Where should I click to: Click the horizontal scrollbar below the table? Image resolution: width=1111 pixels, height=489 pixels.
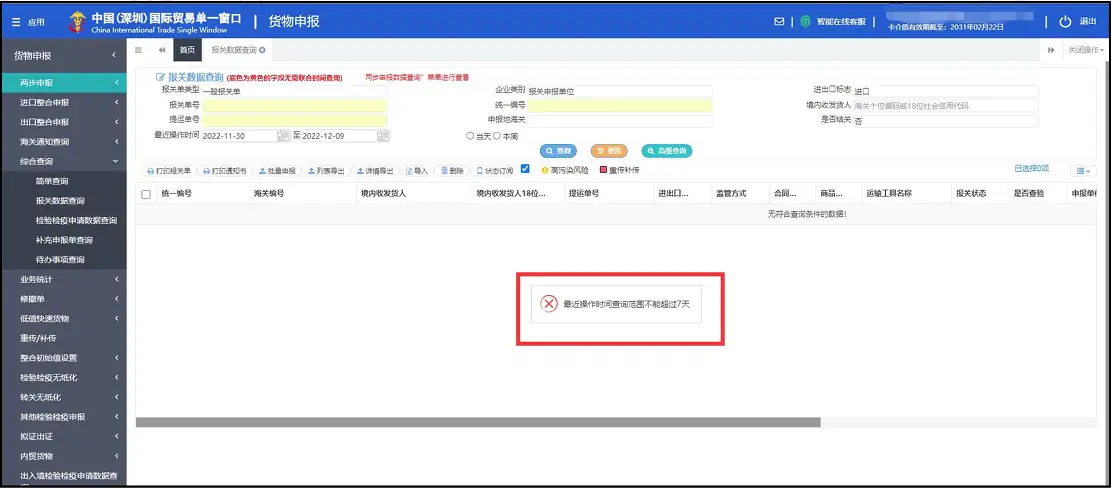click(478, 422)
